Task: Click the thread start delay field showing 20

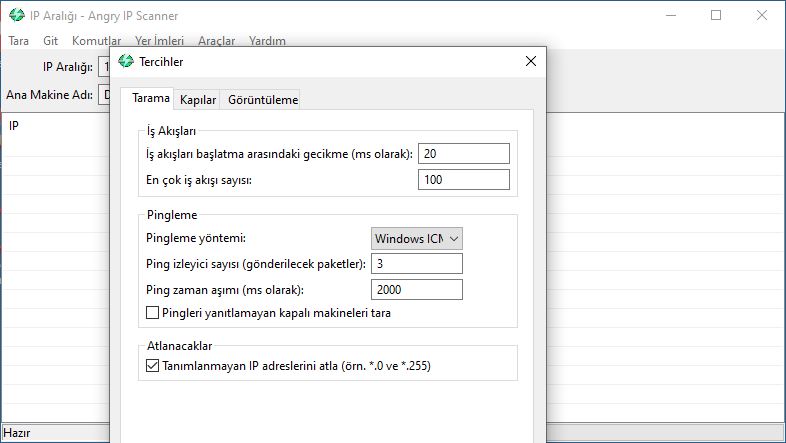Action: 464,153
